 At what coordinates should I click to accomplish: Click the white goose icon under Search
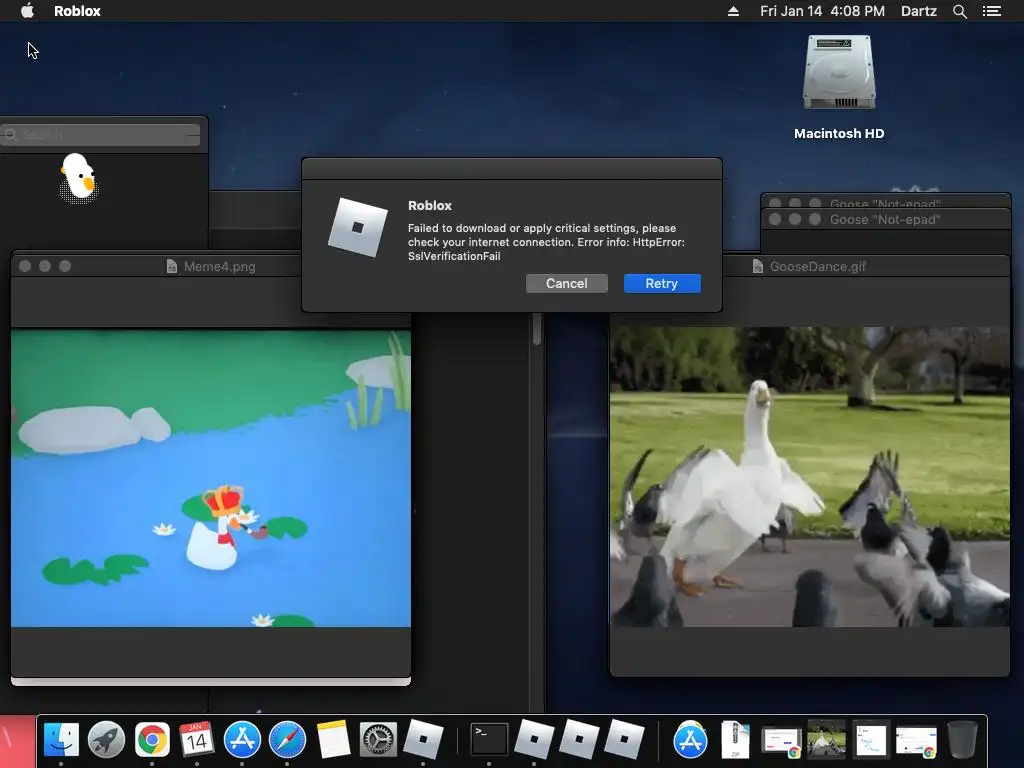click(78, 178)
